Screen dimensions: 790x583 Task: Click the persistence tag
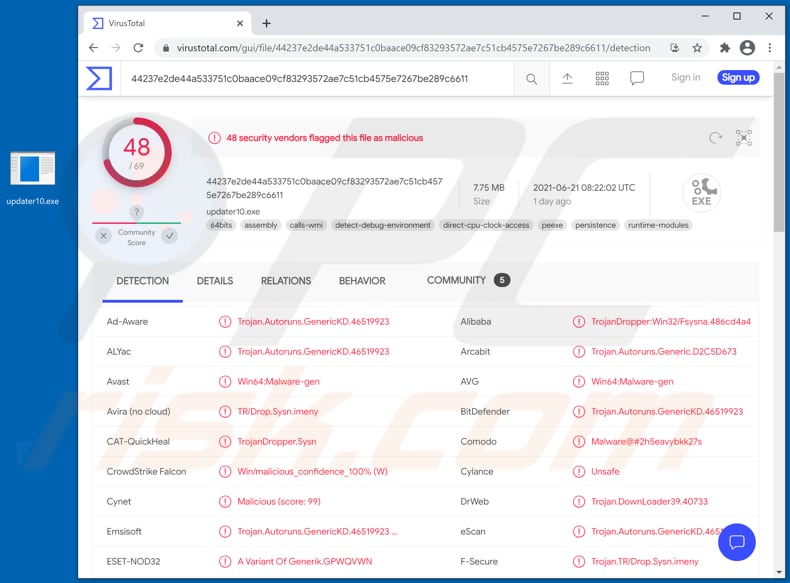pyautogui.click(x=596, y=225)
